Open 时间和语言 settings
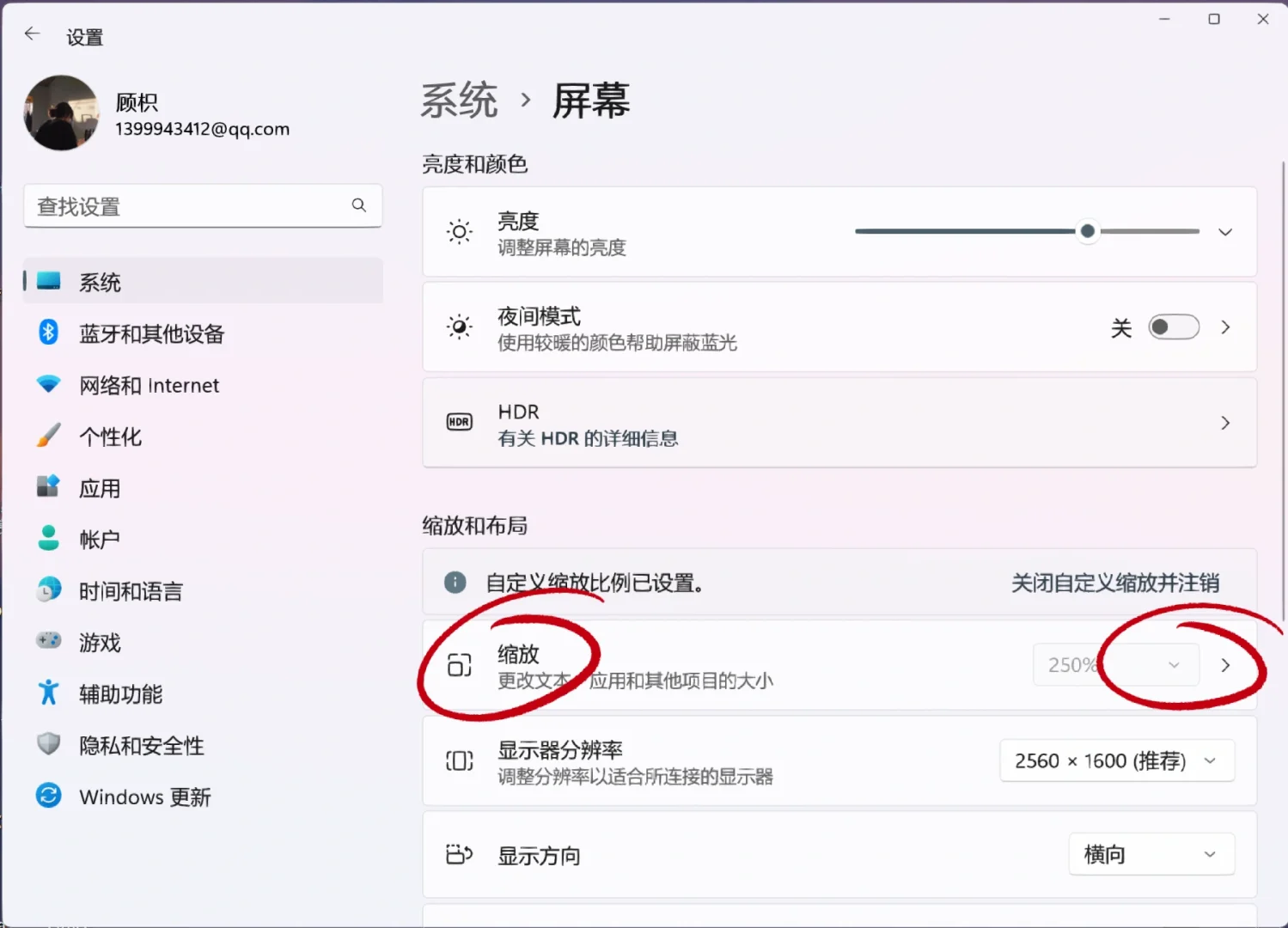 [131, 590]
